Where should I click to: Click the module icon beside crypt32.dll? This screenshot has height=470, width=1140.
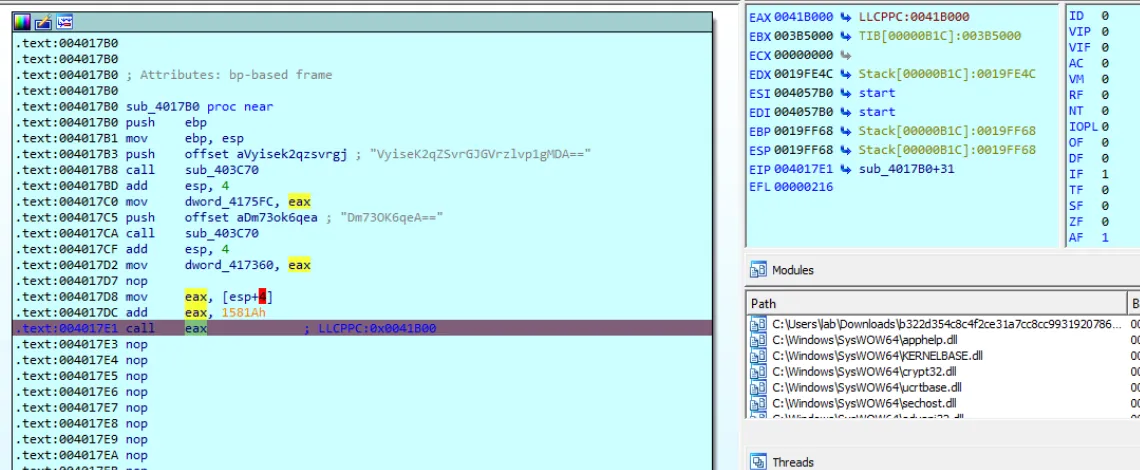click(758, 372)
